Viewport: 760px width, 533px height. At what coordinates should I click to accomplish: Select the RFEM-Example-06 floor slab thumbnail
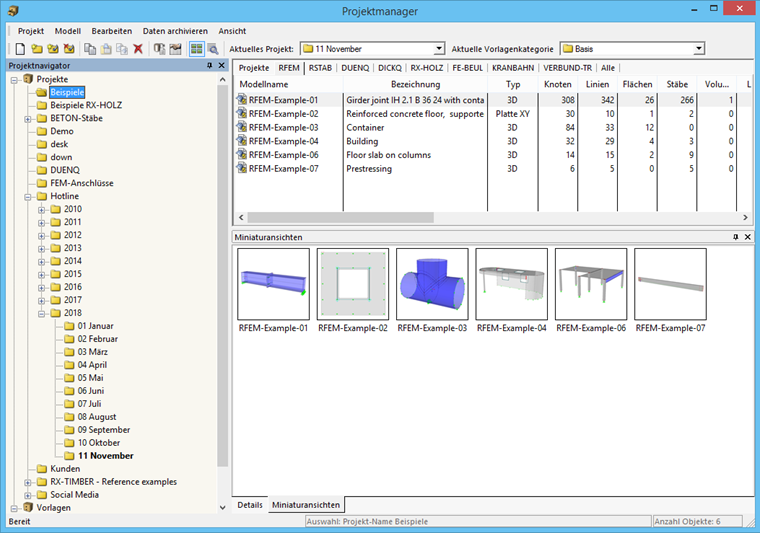coord(591,284)
